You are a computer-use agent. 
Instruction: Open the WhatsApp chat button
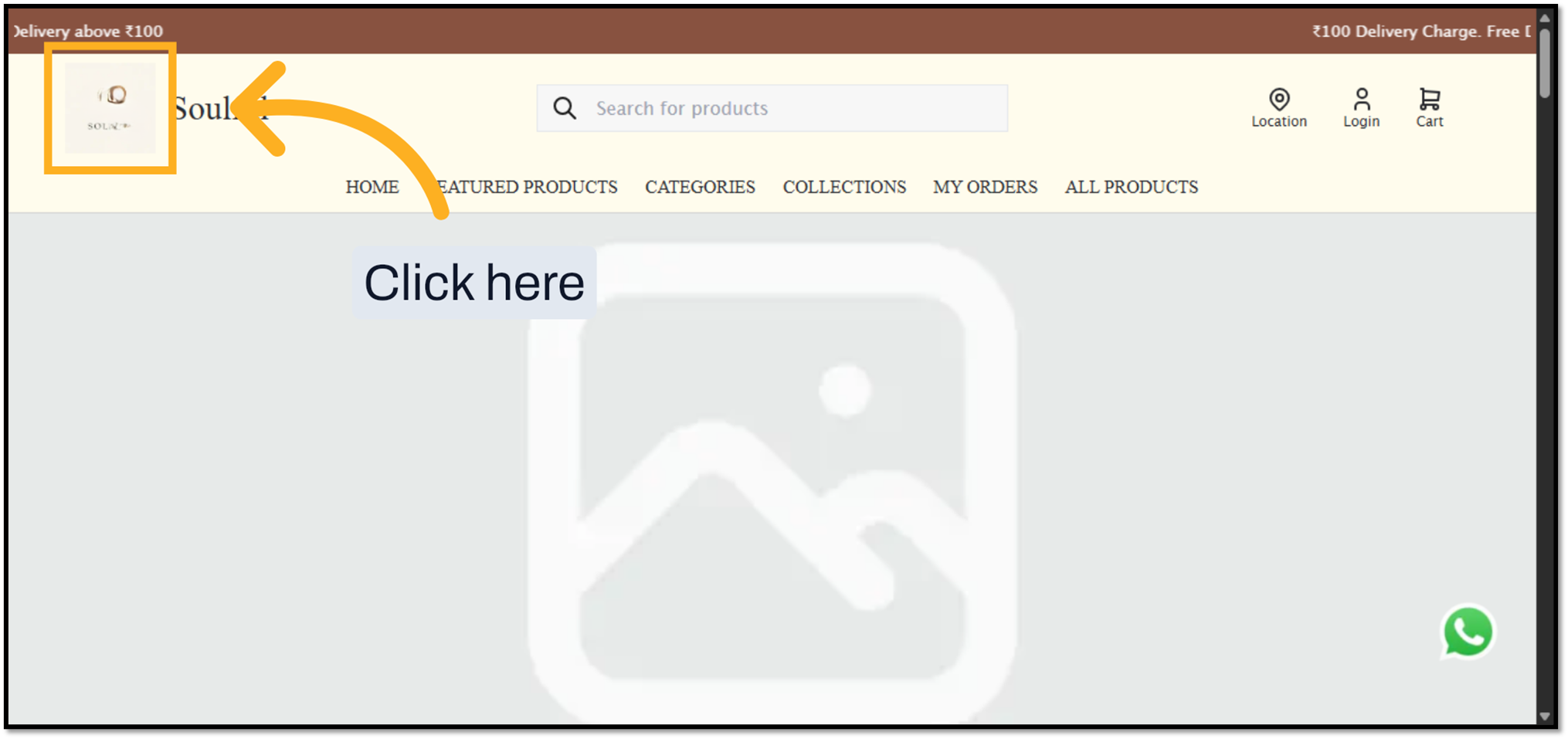1468,632
